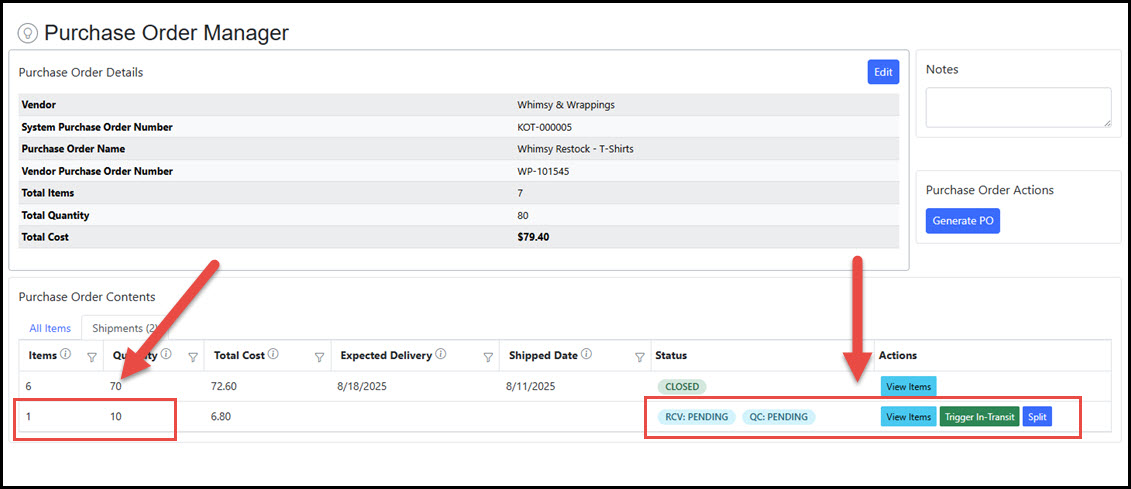Click the info icon next to Quantity column
1131x489 pixels.
(x=166, y=354)
